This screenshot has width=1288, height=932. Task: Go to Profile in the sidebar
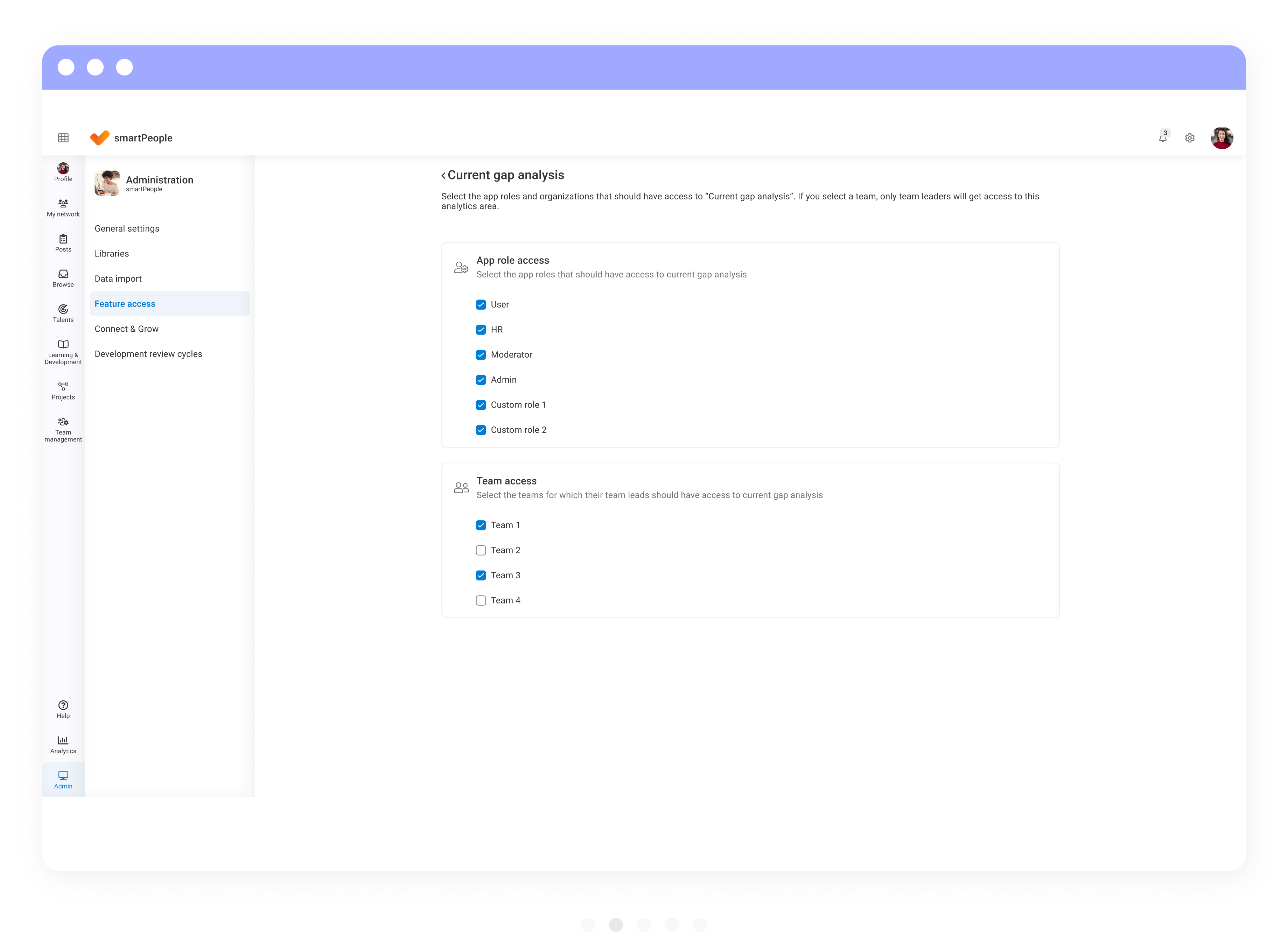63,172
